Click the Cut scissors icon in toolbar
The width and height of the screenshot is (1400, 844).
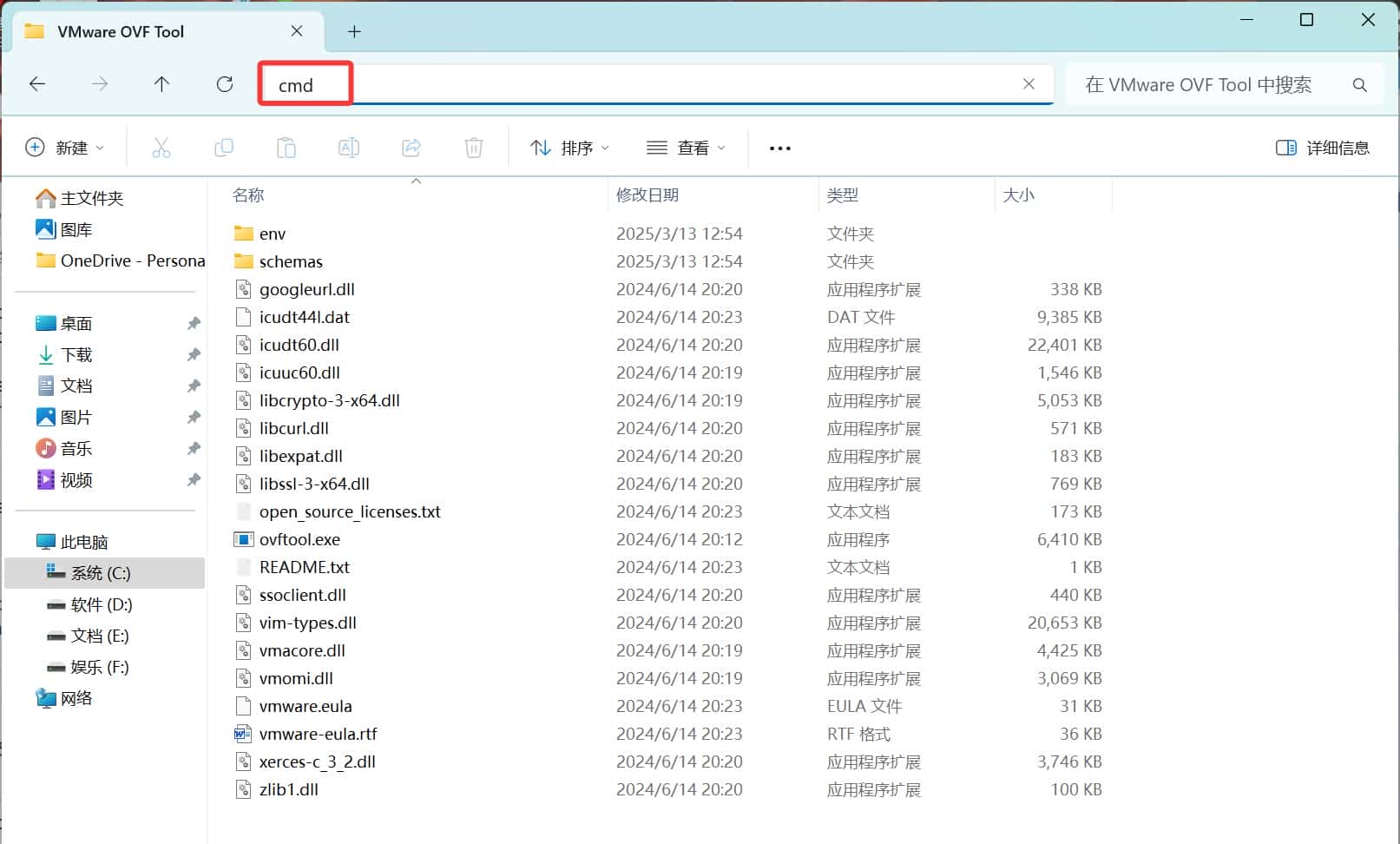click(x=161, y=148)
